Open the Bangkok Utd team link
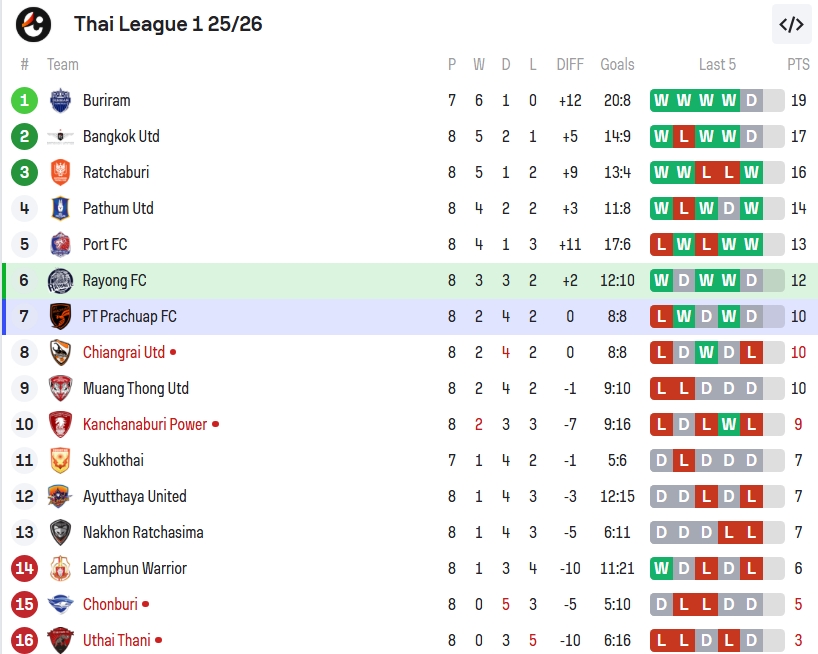 121,136
